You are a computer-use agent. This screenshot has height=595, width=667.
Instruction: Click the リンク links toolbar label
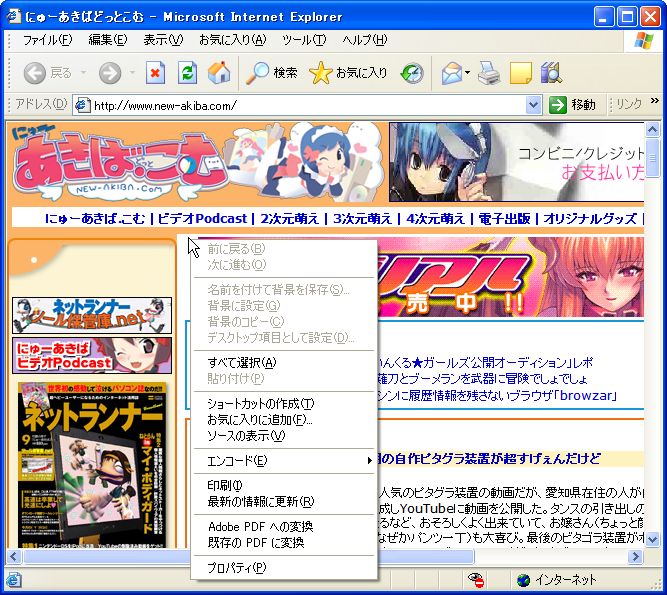629,104
